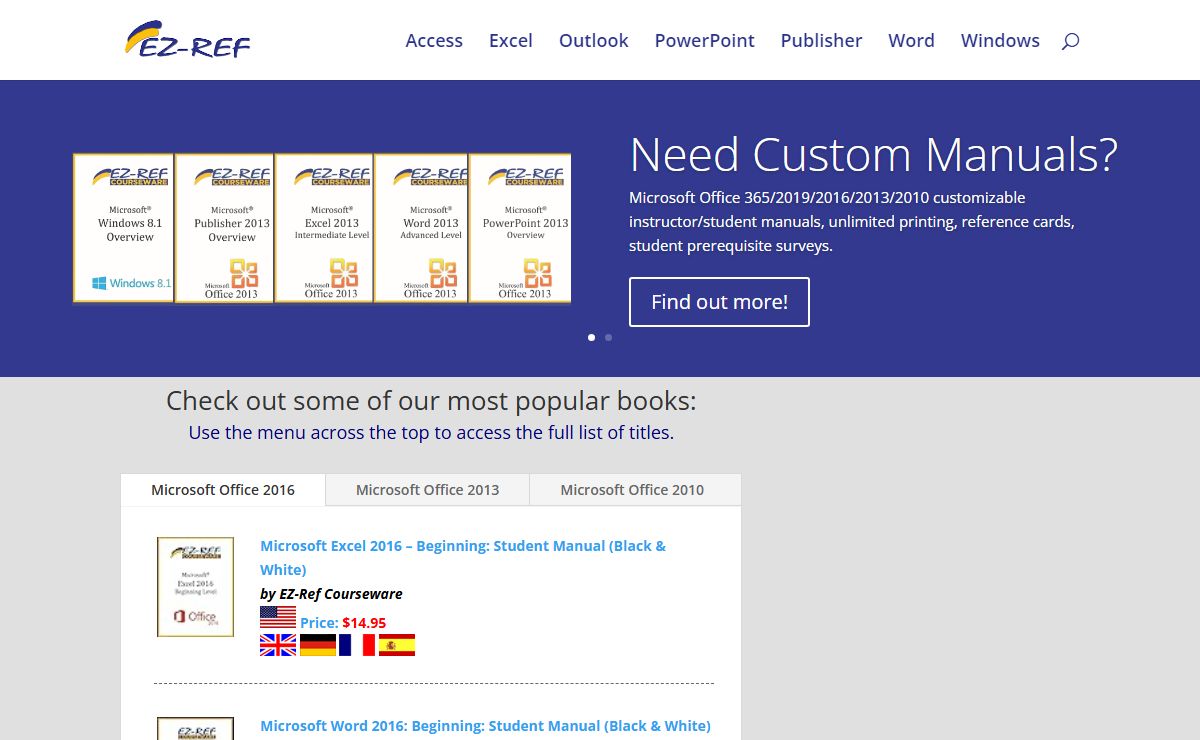Select the UK flag icon
The image size is (1200, 740).
pyautogui.click(x=278, y=645)
